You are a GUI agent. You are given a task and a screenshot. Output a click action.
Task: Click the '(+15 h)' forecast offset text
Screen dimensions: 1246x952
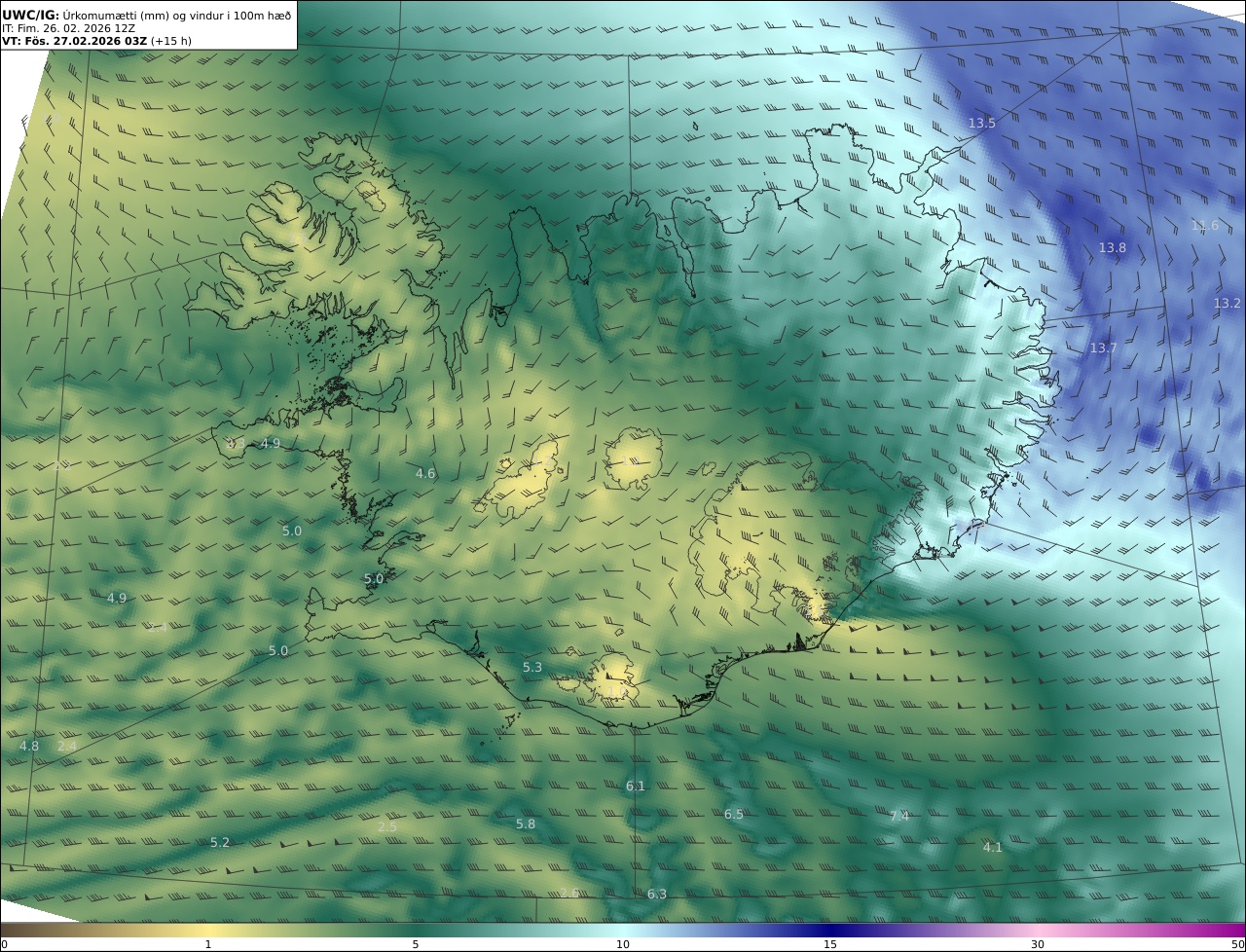point(171,41)
